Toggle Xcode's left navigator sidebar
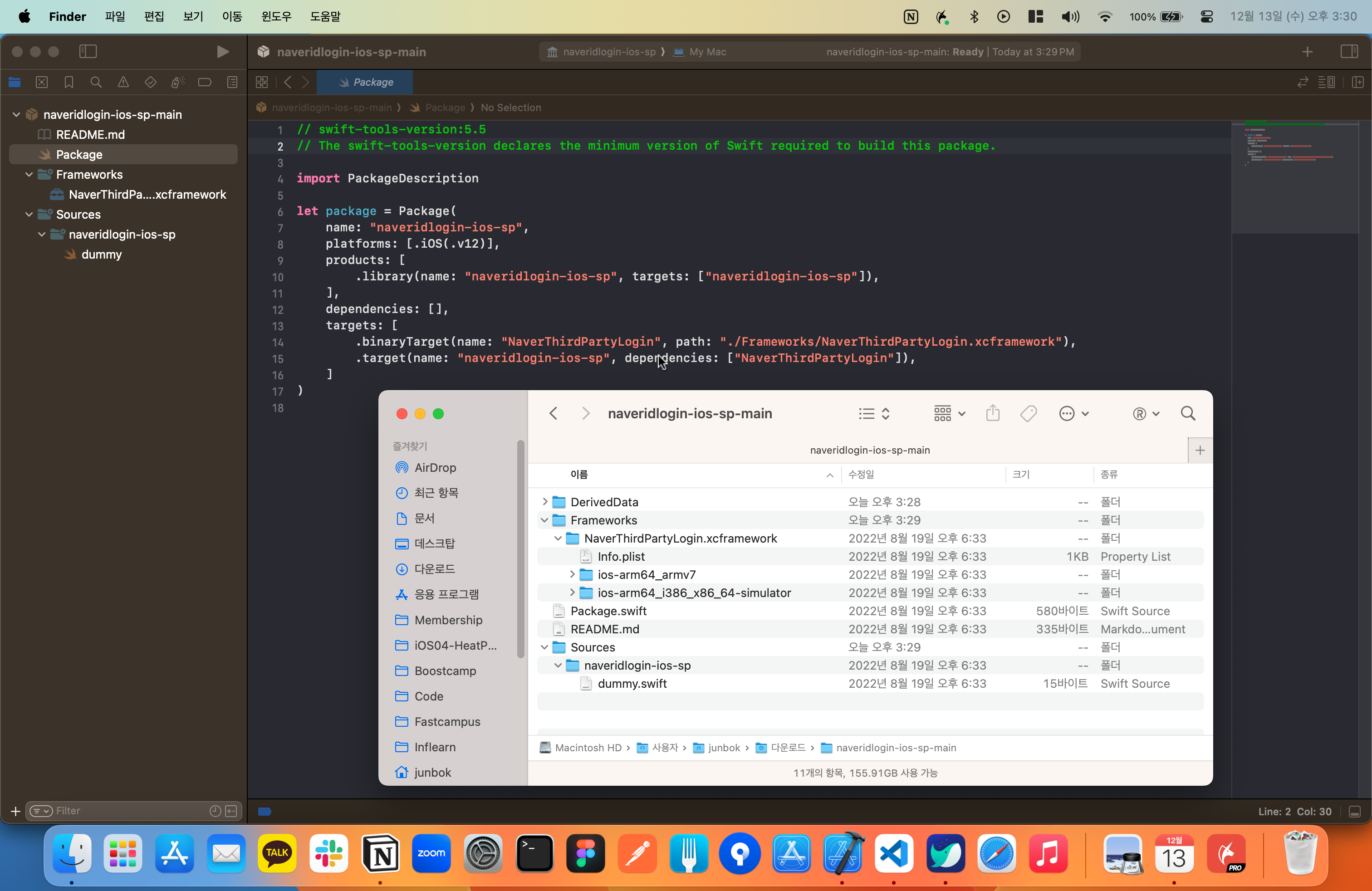Viewport: 1372px width, 891px height. [x=88, y=52]
